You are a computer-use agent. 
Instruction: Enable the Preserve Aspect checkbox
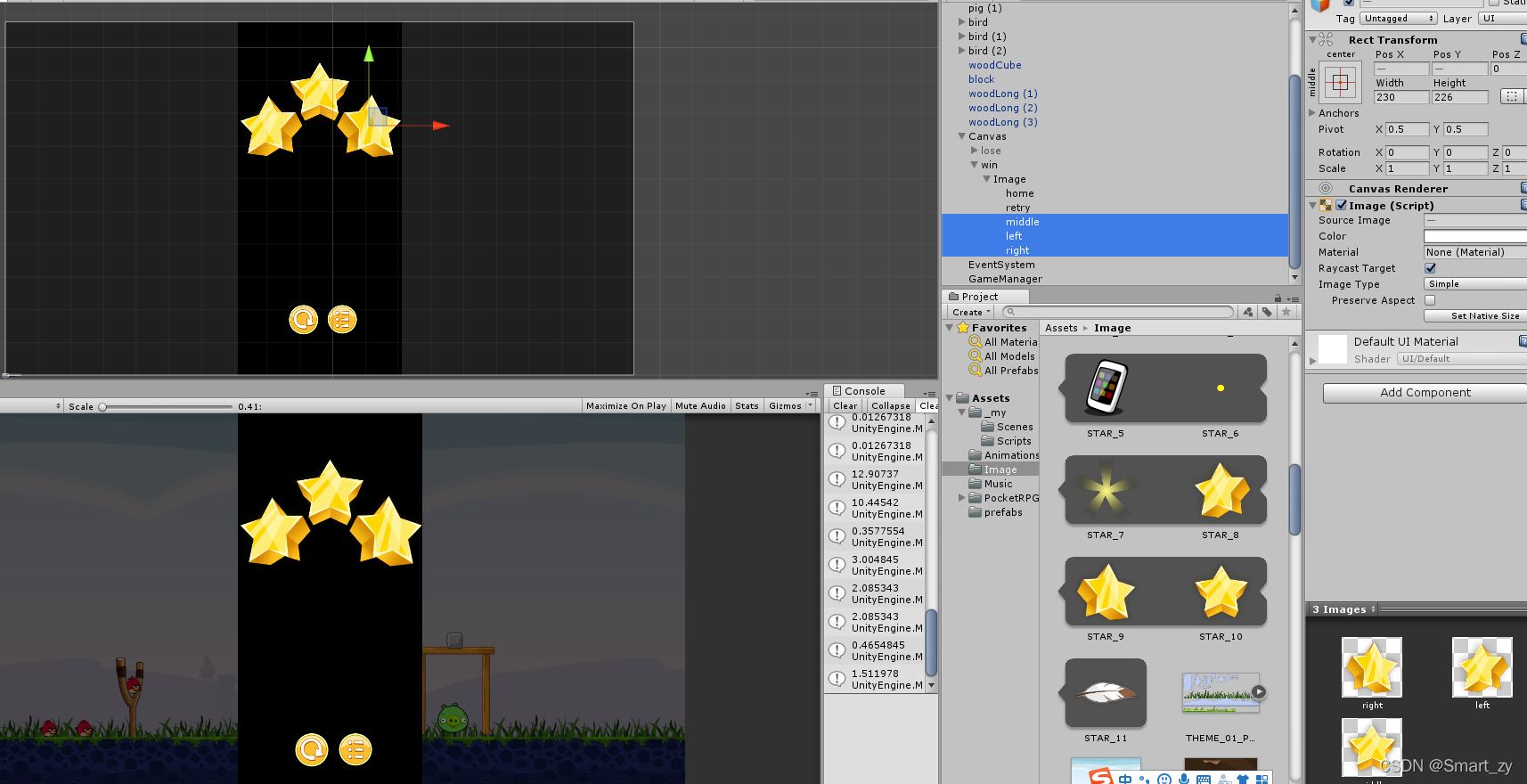pyautogui.click(x=1430, y=300)
